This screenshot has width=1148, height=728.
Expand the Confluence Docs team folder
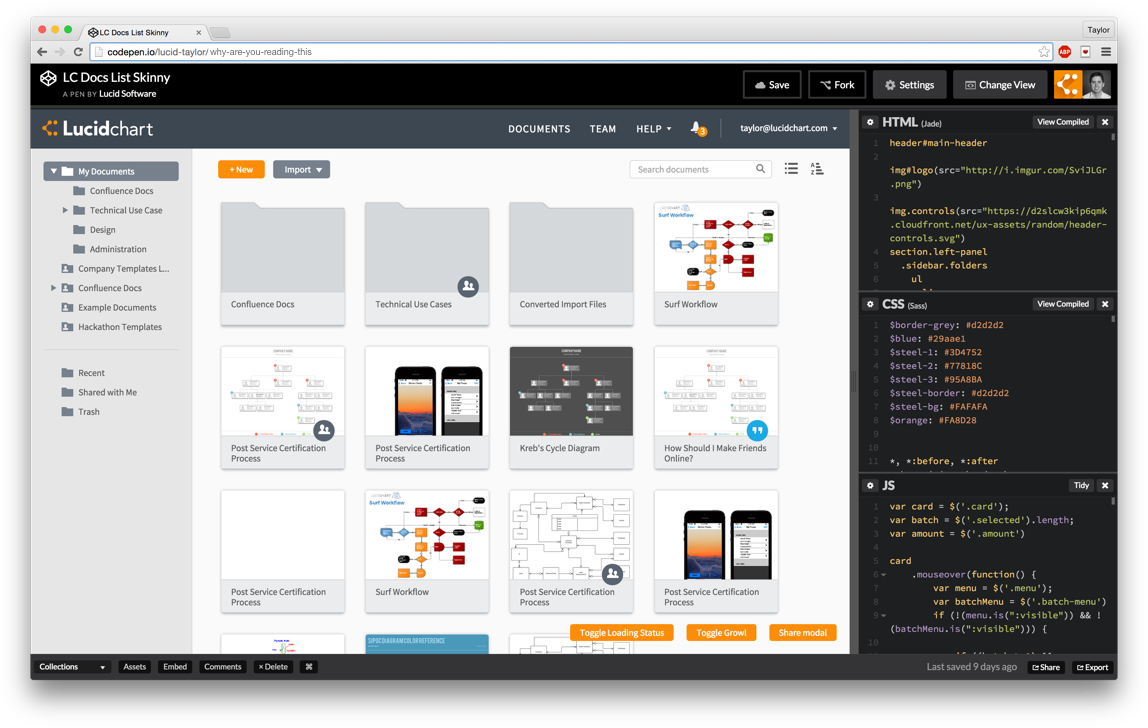pyautogui.click(x=53, y=289)
